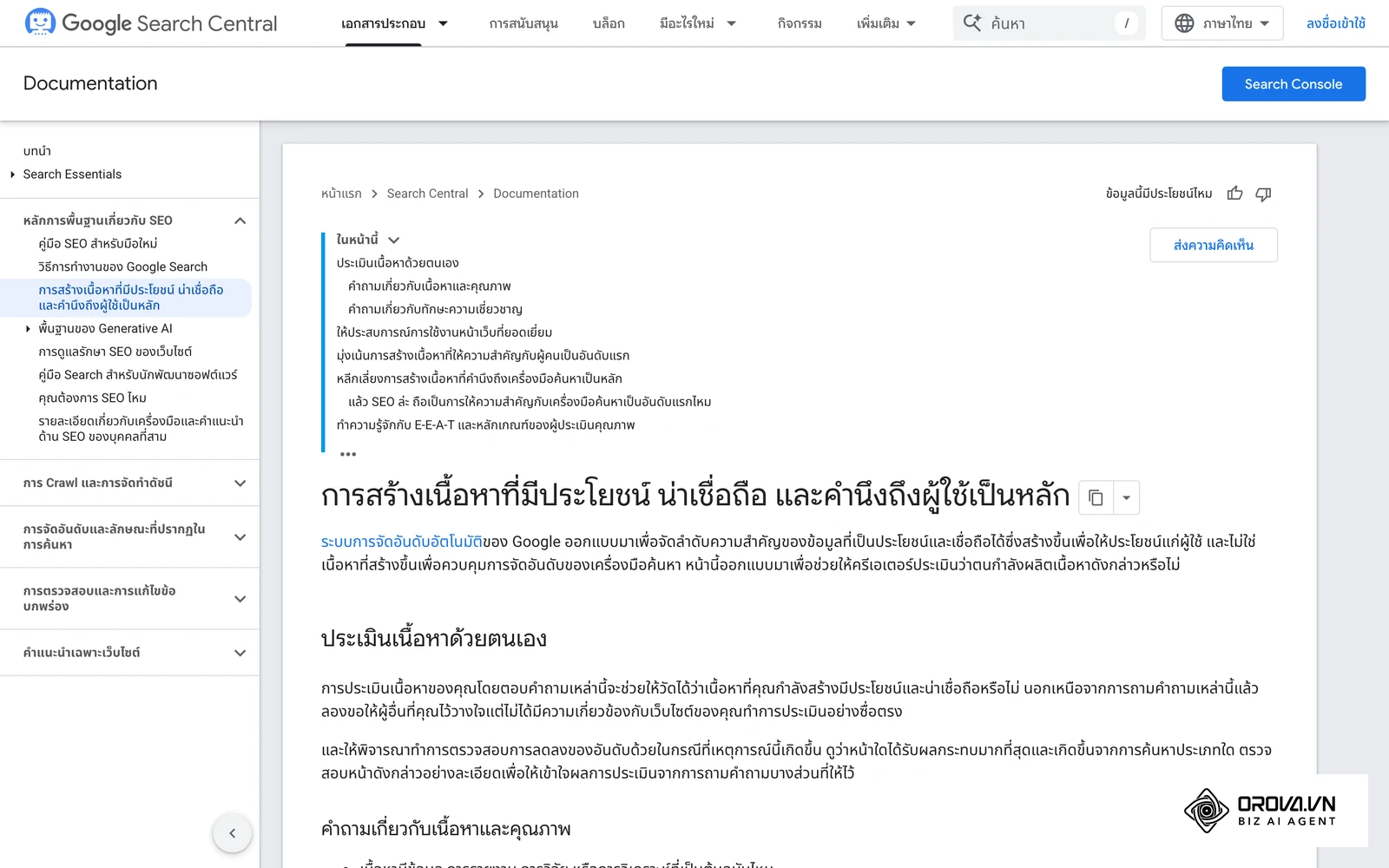Click the Documentation breadcrumb
Image resolution: width=1389 pixels, height=868 pixels.
[536, 194]
